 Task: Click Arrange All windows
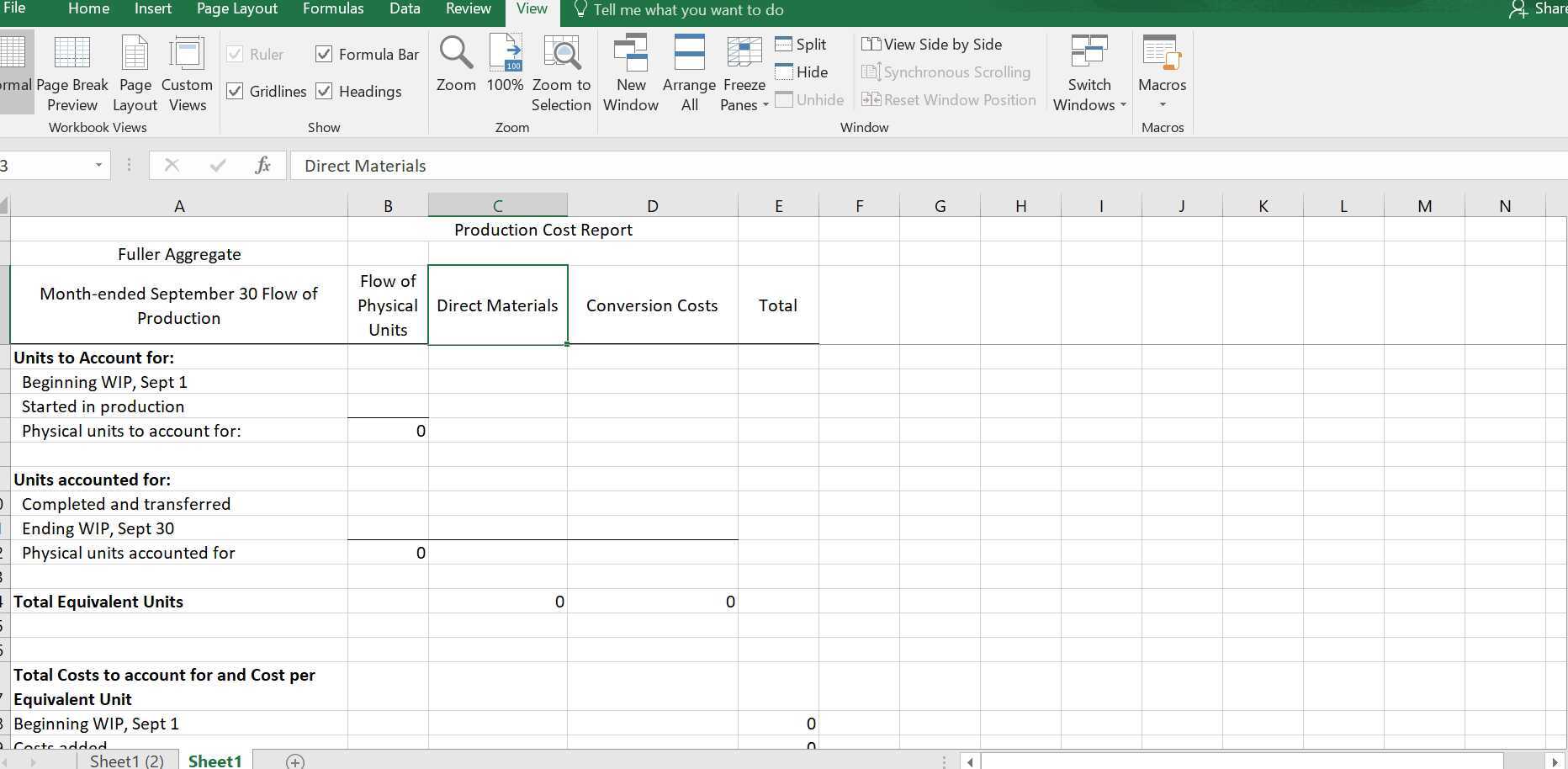(x=689, y=72)
